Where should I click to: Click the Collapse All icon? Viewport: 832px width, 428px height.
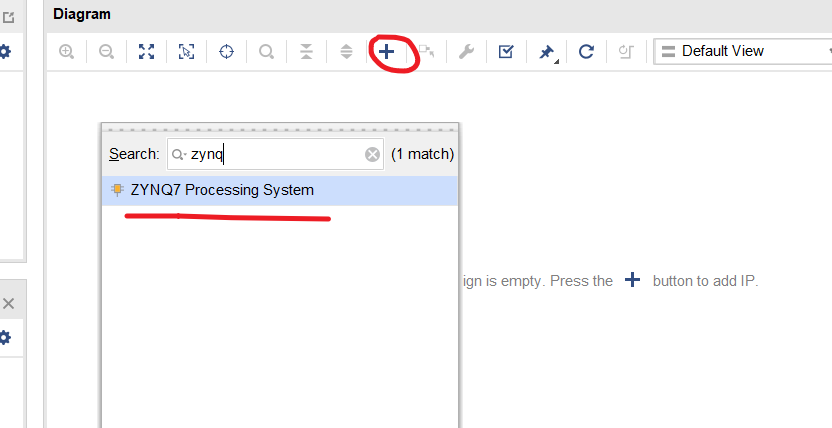tap(306, 51)
